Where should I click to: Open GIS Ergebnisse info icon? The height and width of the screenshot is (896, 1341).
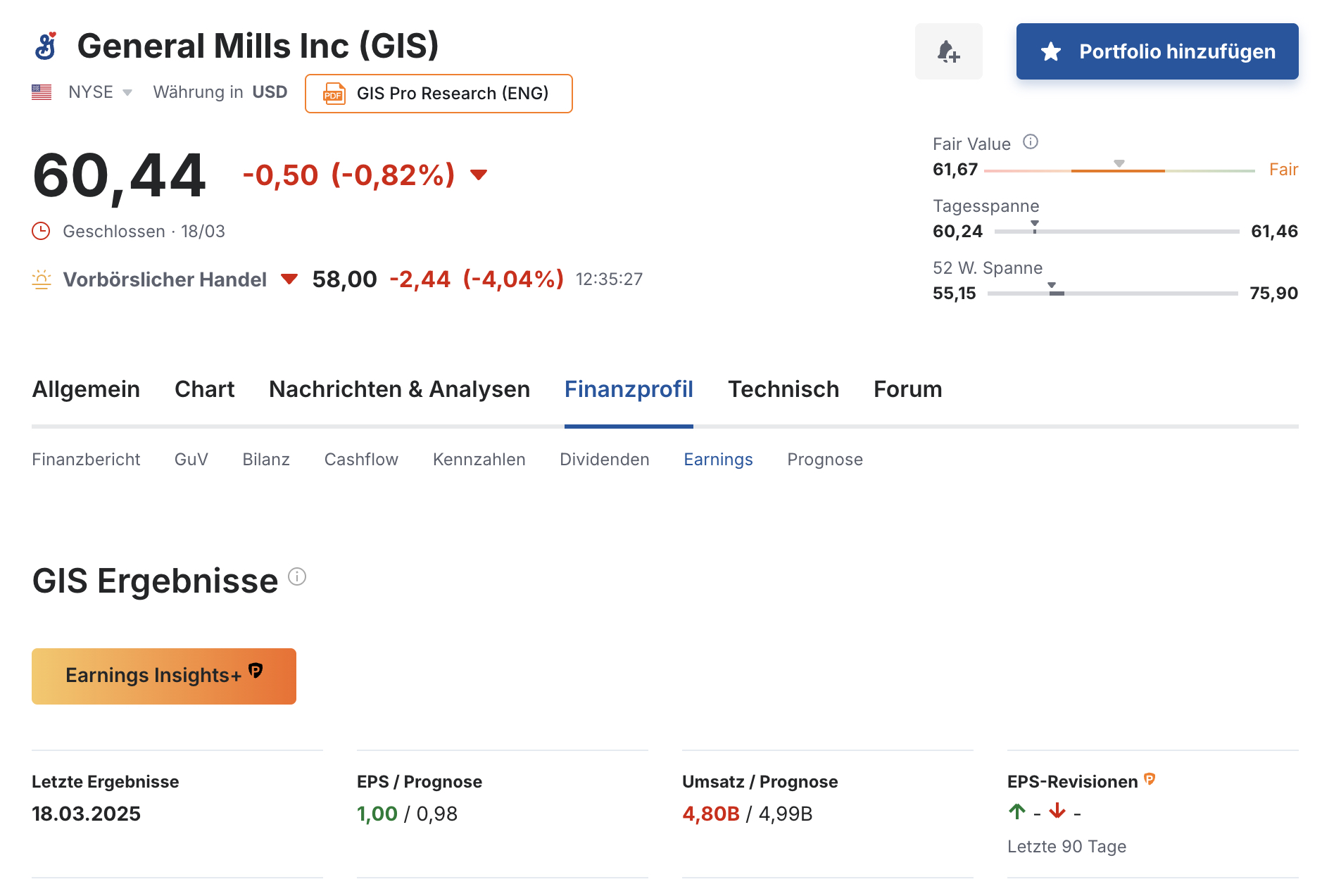pyautogui.click(x=297, y=577)
